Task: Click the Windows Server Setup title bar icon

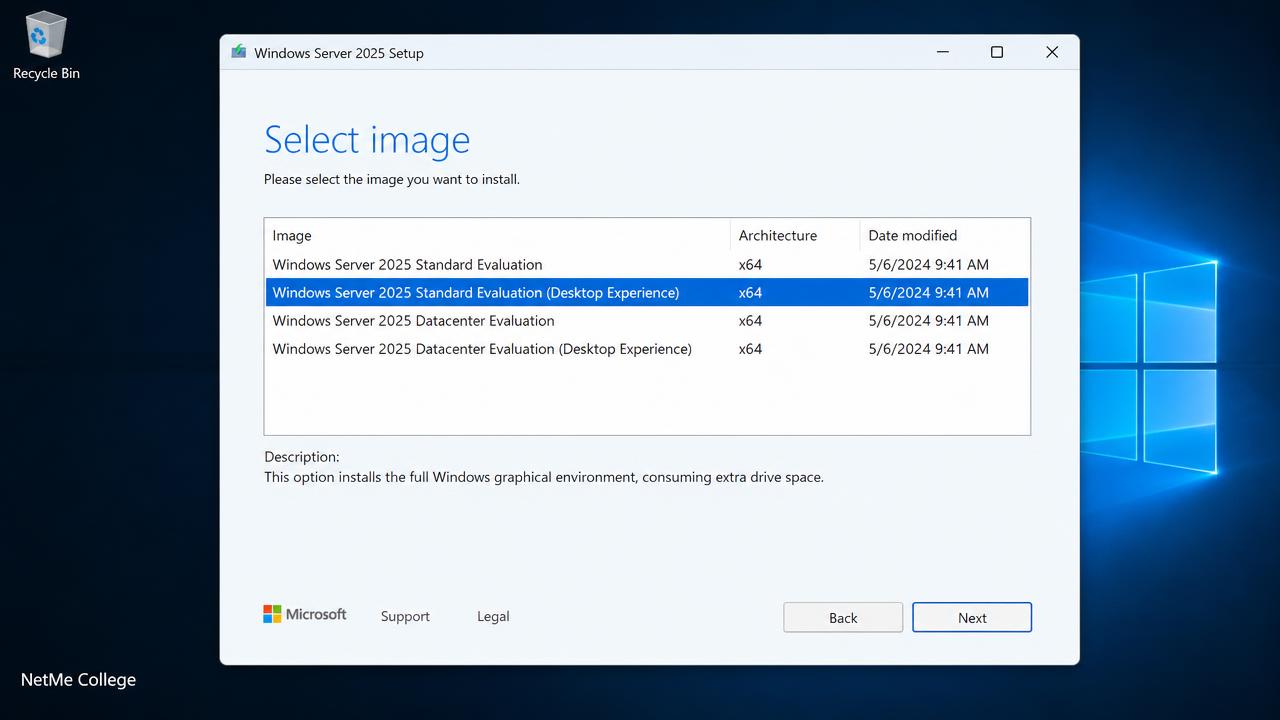Action: 238,52
